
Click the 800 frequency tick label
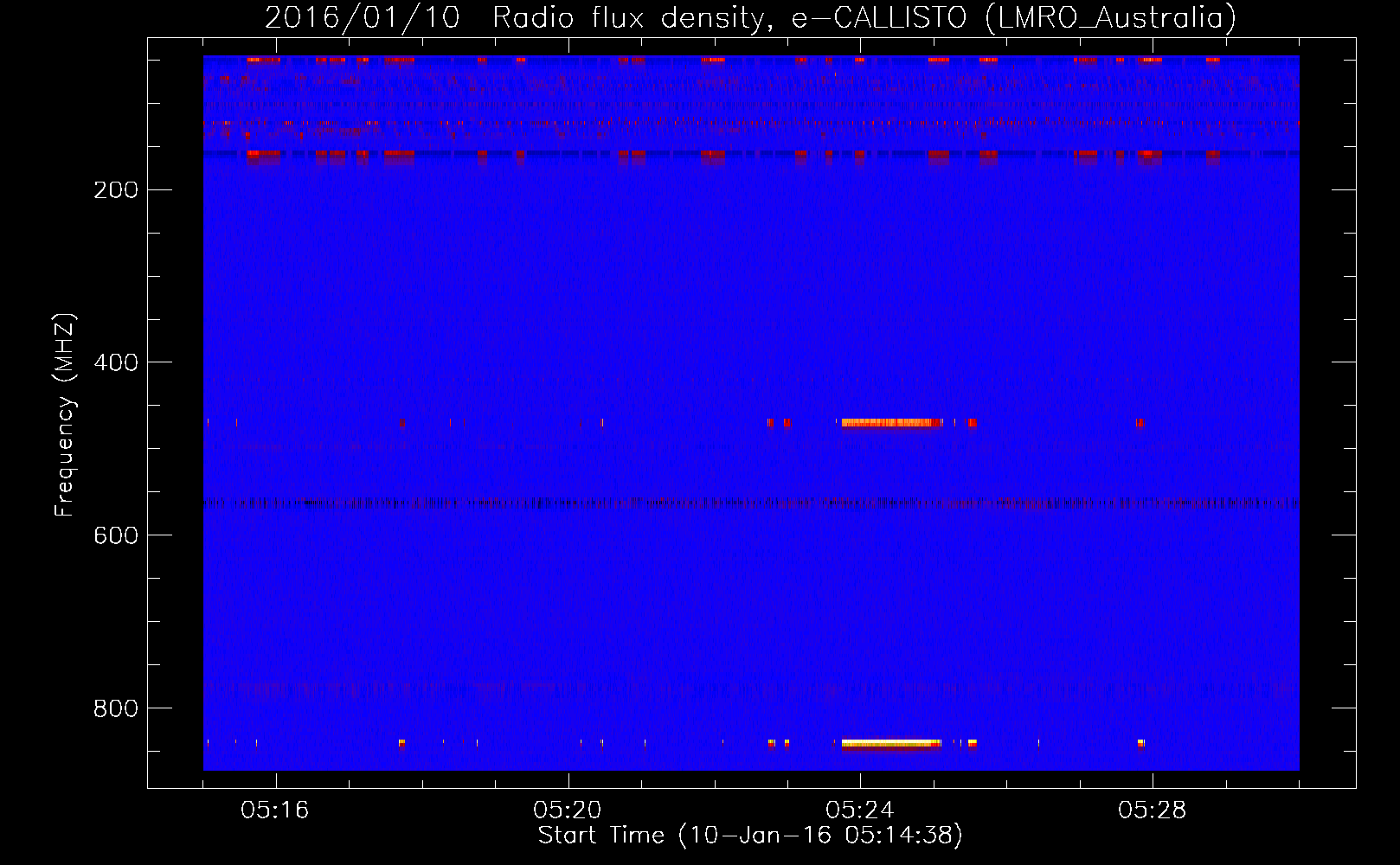pyautogui.click(x=116, y=708)
